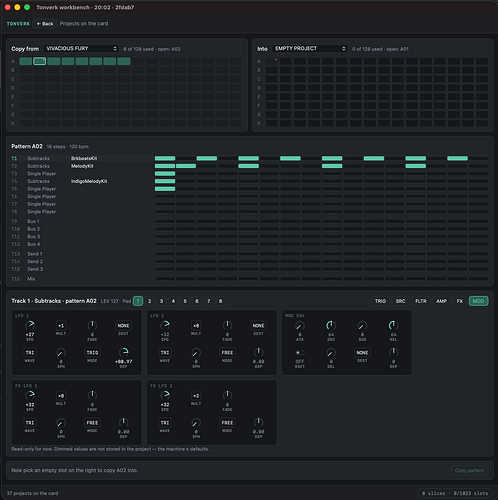This screenshot has height=500, width=498.
Task: Select Pad 4
Action: [x=173, y=301]
